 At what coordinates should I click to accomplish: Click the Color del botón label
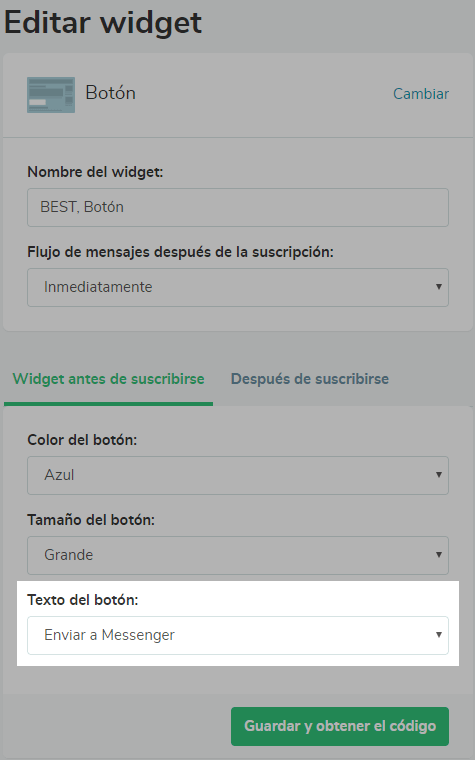tap(82, 440)
